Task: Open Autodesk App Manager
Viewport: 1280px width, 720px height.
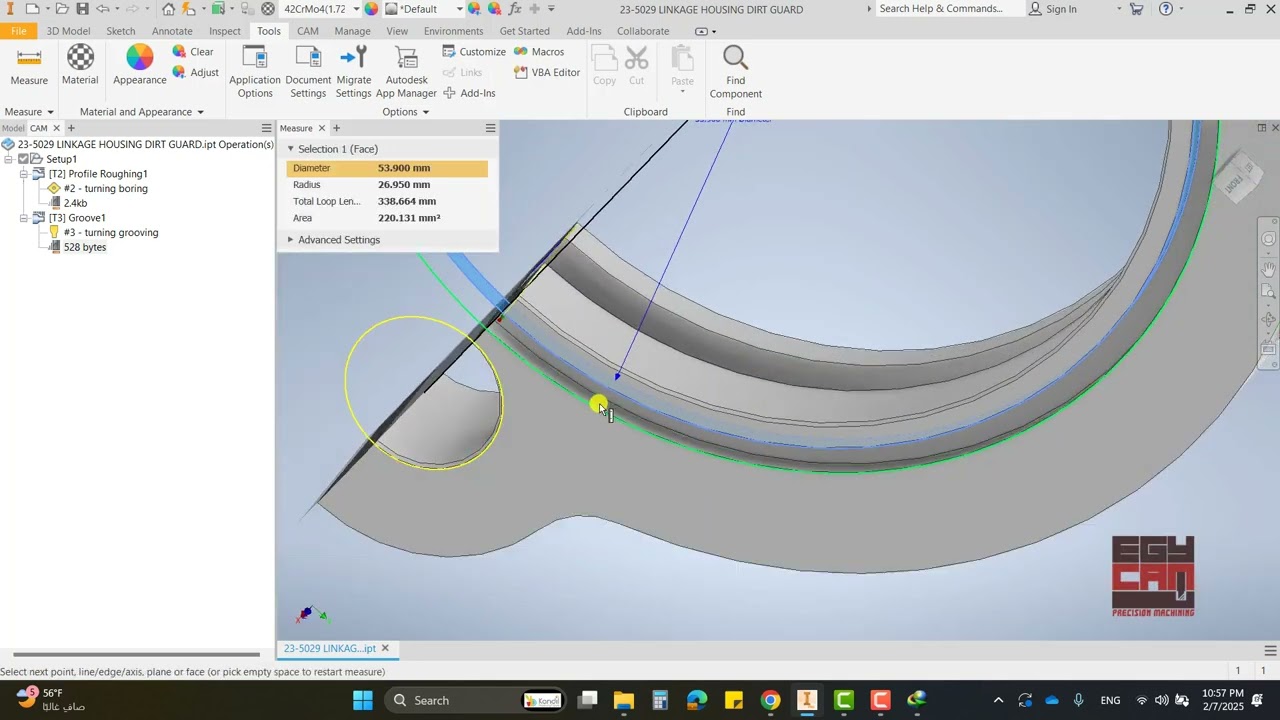Action: coord(406,72)
